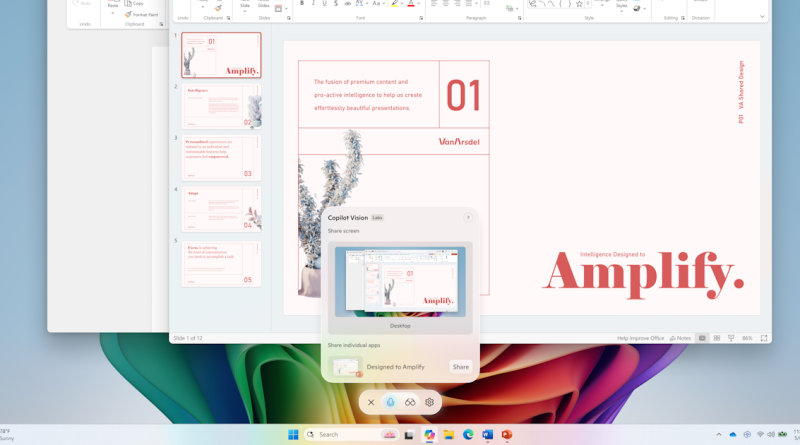Click Share button for Designed to Amplify
This screenshot has height=445, width=800.
click(460, 367)
